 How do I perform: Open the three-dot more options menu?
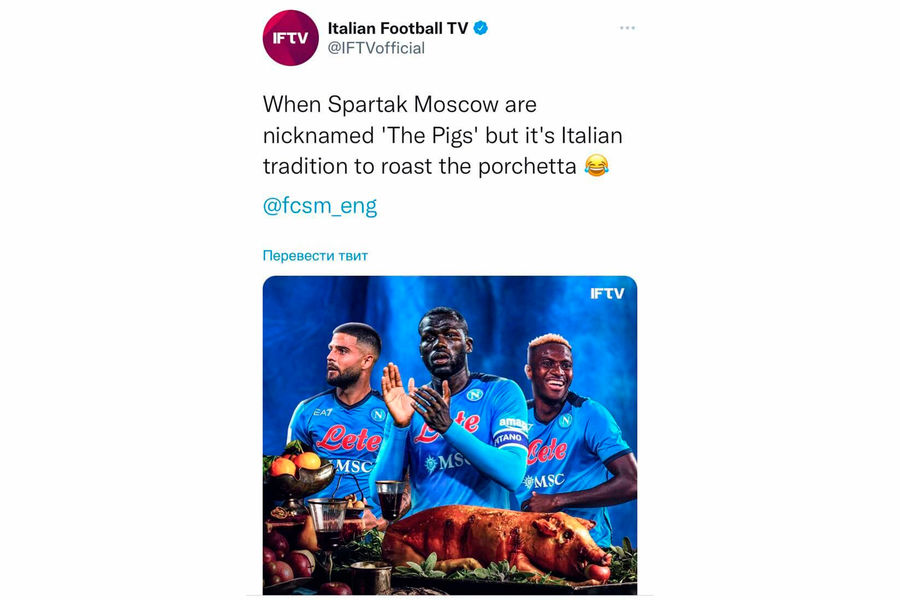point(627,28)
